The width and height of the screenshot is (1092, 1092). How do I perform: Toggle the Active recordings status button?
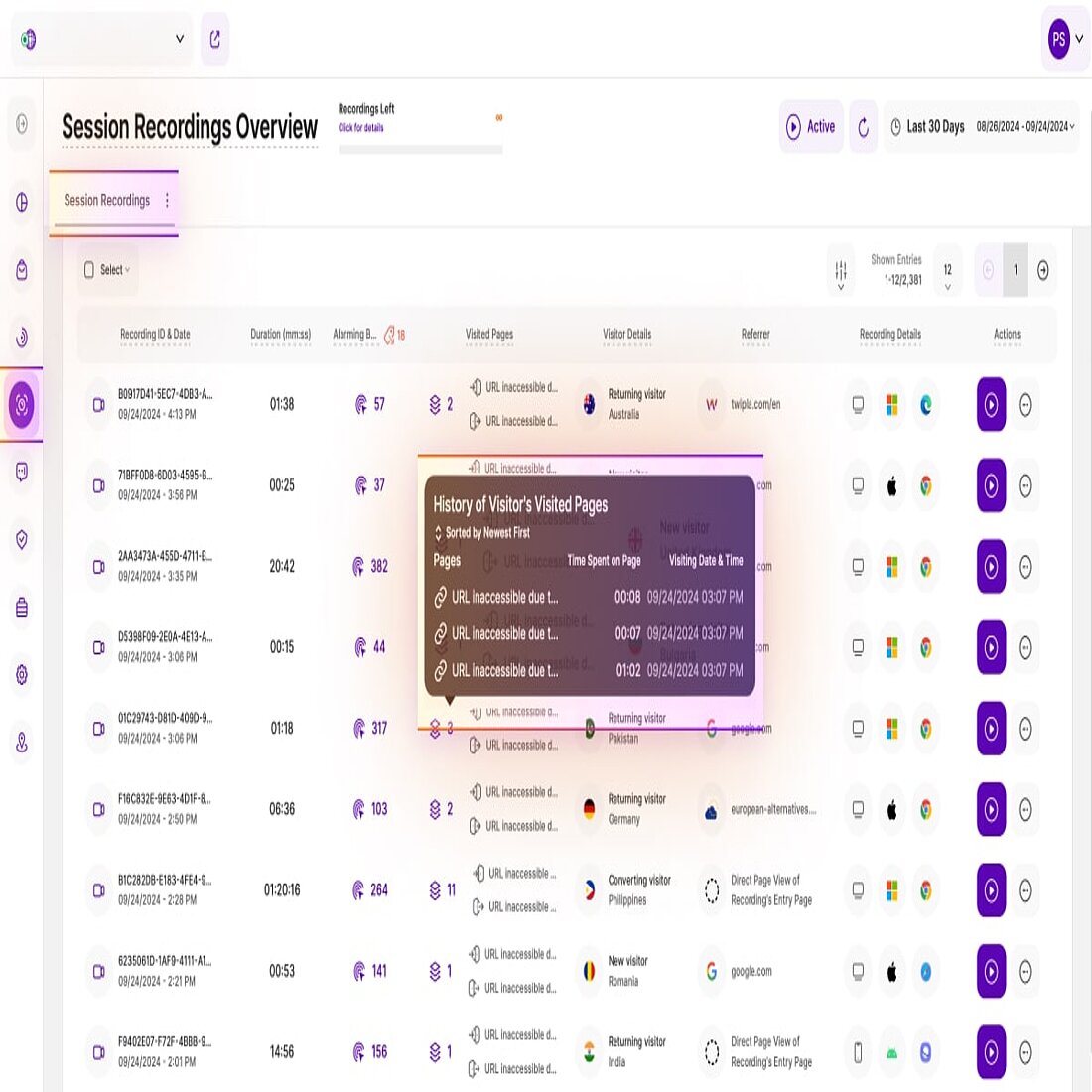[810, 127]
